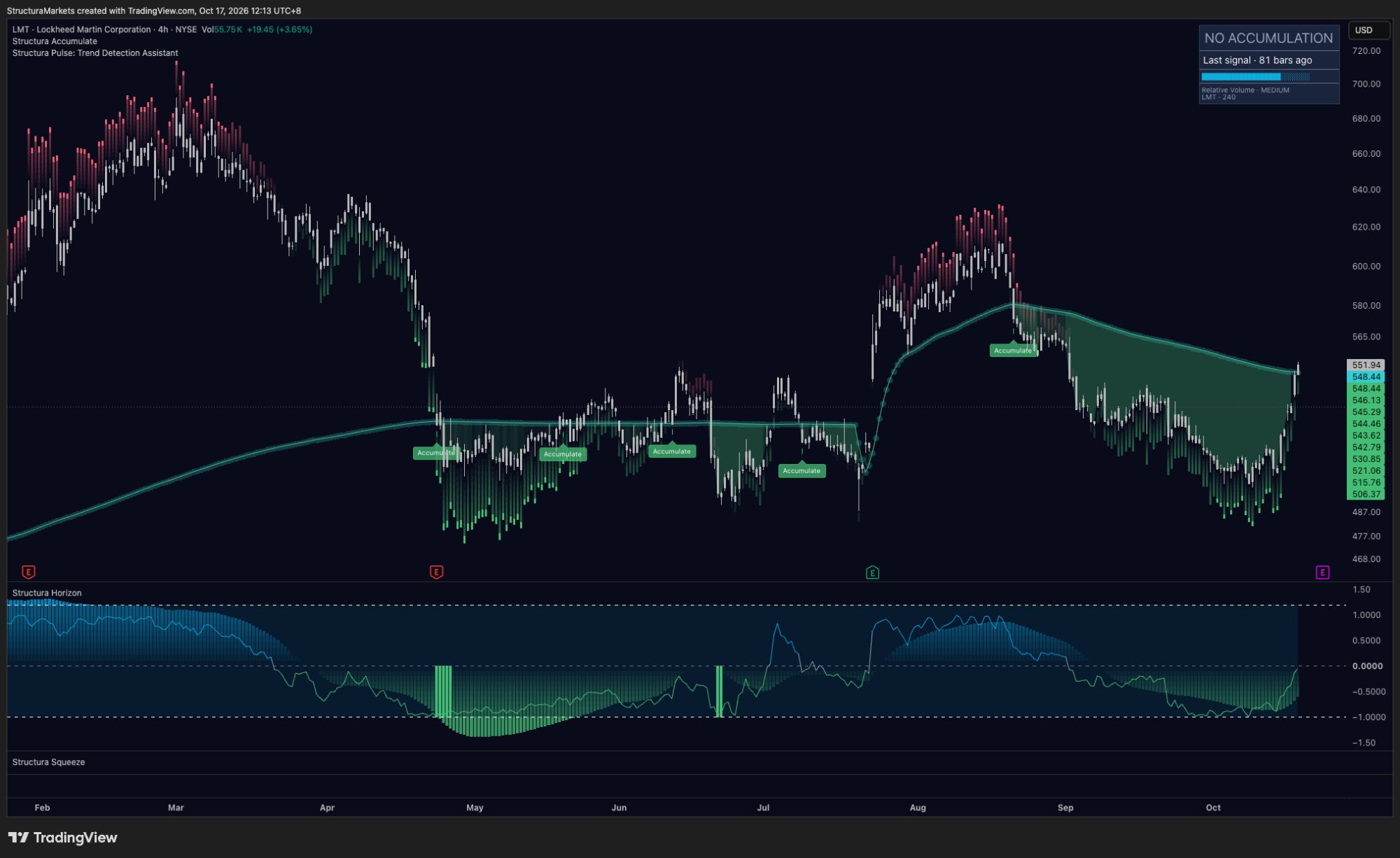
Task: Click the TradingView logo at bottom left
Action: [x=62, y=838]
